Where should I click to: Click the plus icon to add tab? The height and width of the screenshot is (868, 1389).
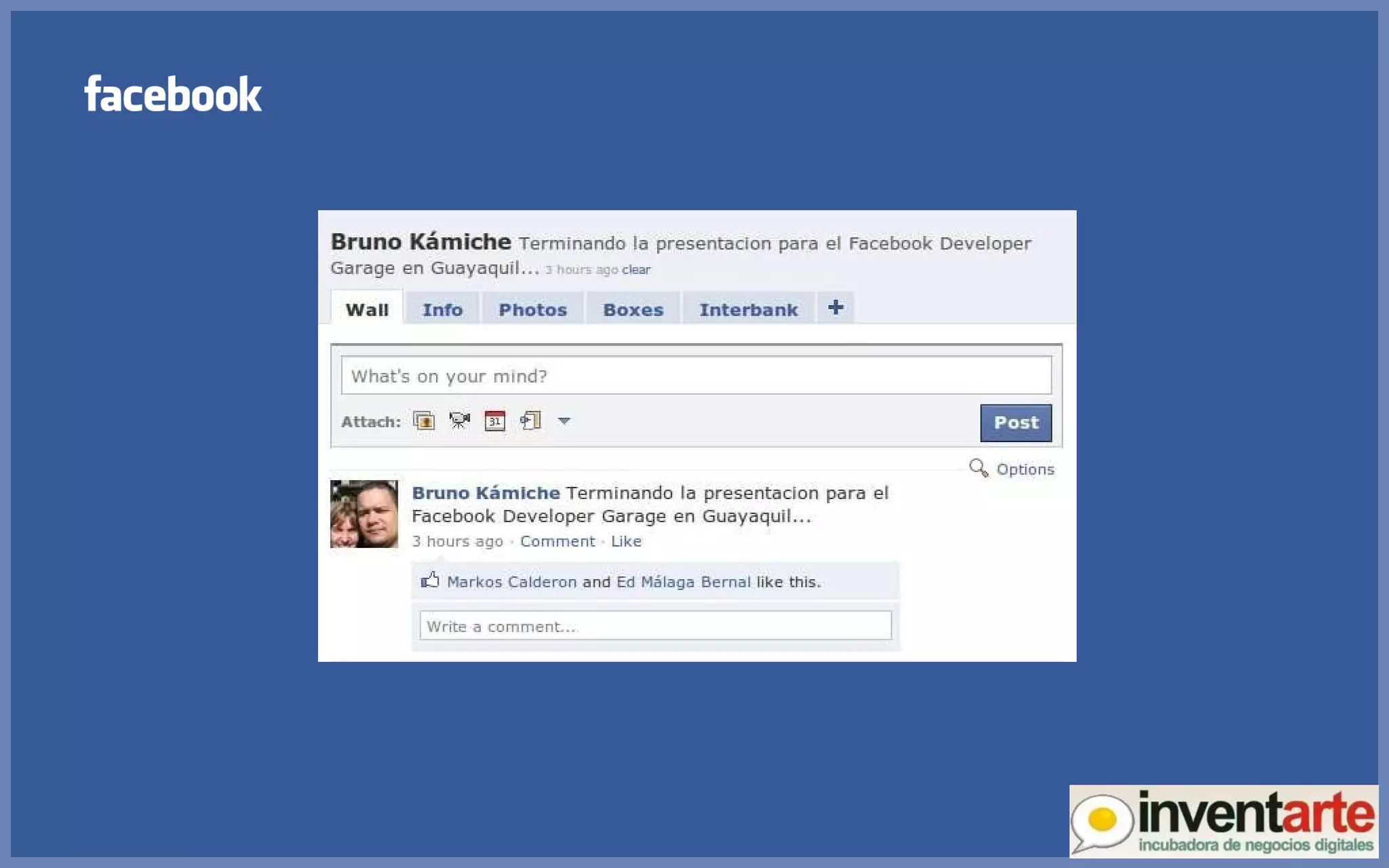click(836, 308)
